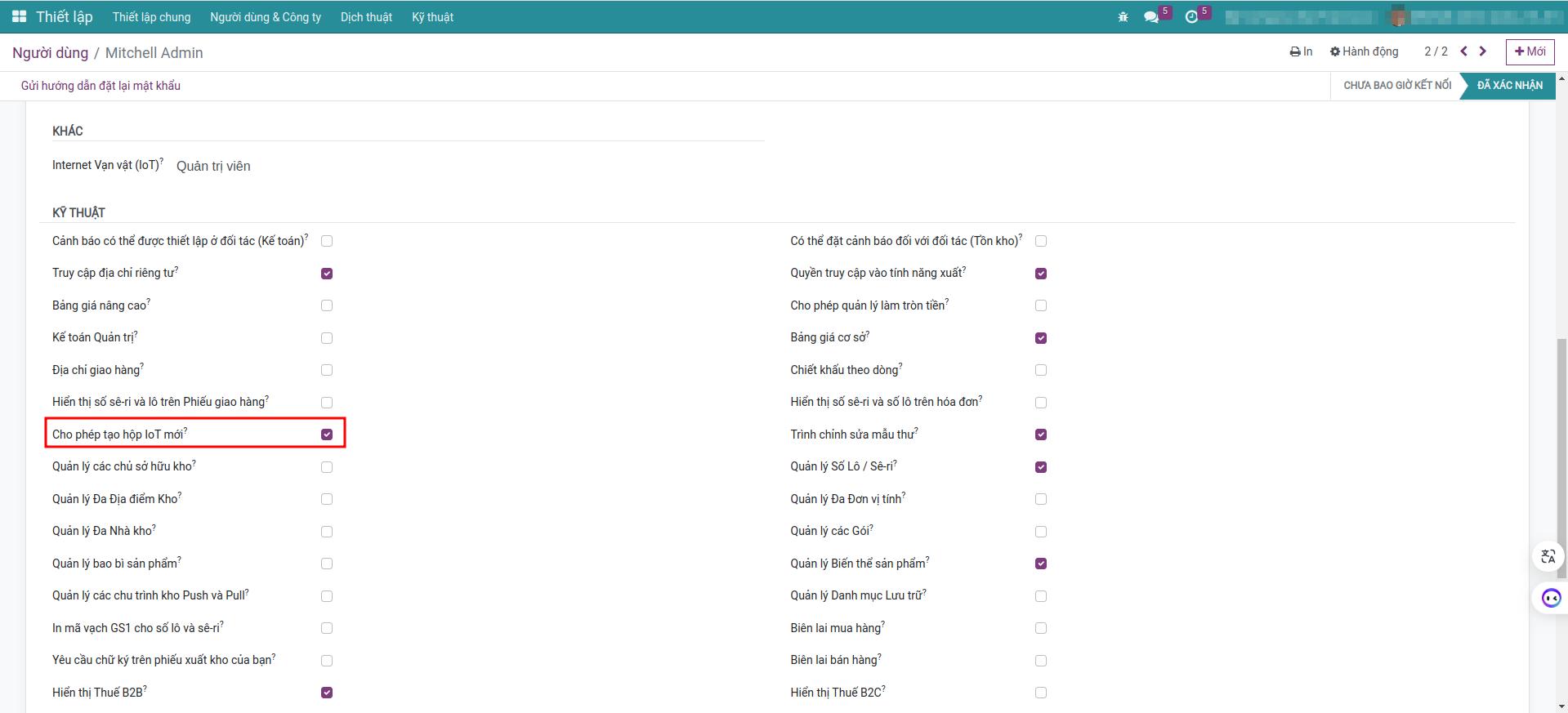1568x713 pixels.
Task: Open the activities clock icon
Action: [1191, 17]
